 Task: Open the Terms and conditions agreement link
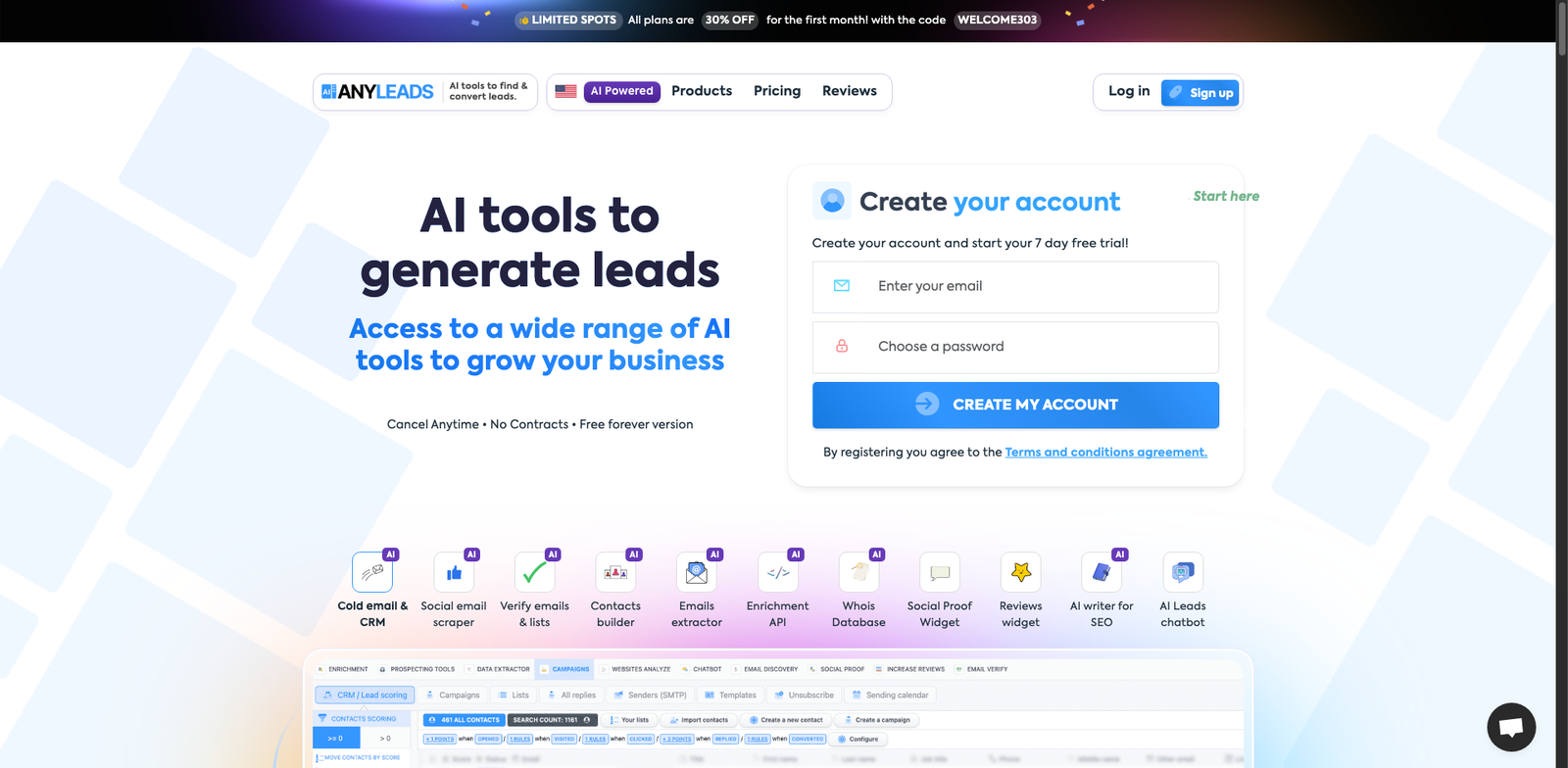pyautogui.click(x=1106, y=453)
